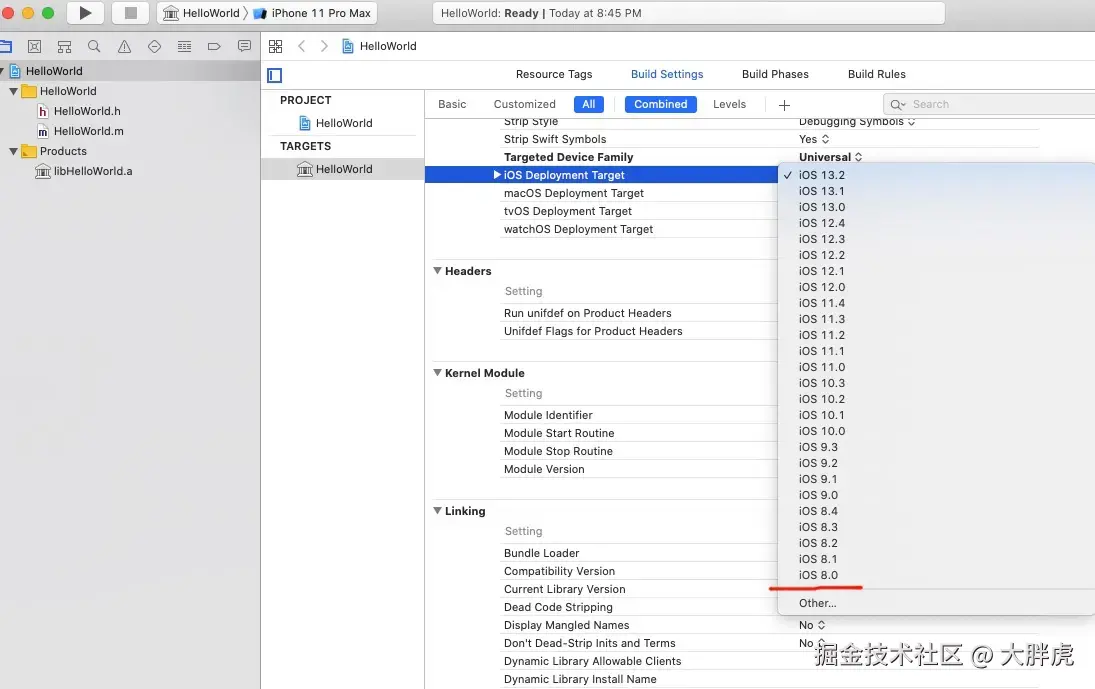
Task: Choose iOS 8.0 from menu
Action: (818, 575)
